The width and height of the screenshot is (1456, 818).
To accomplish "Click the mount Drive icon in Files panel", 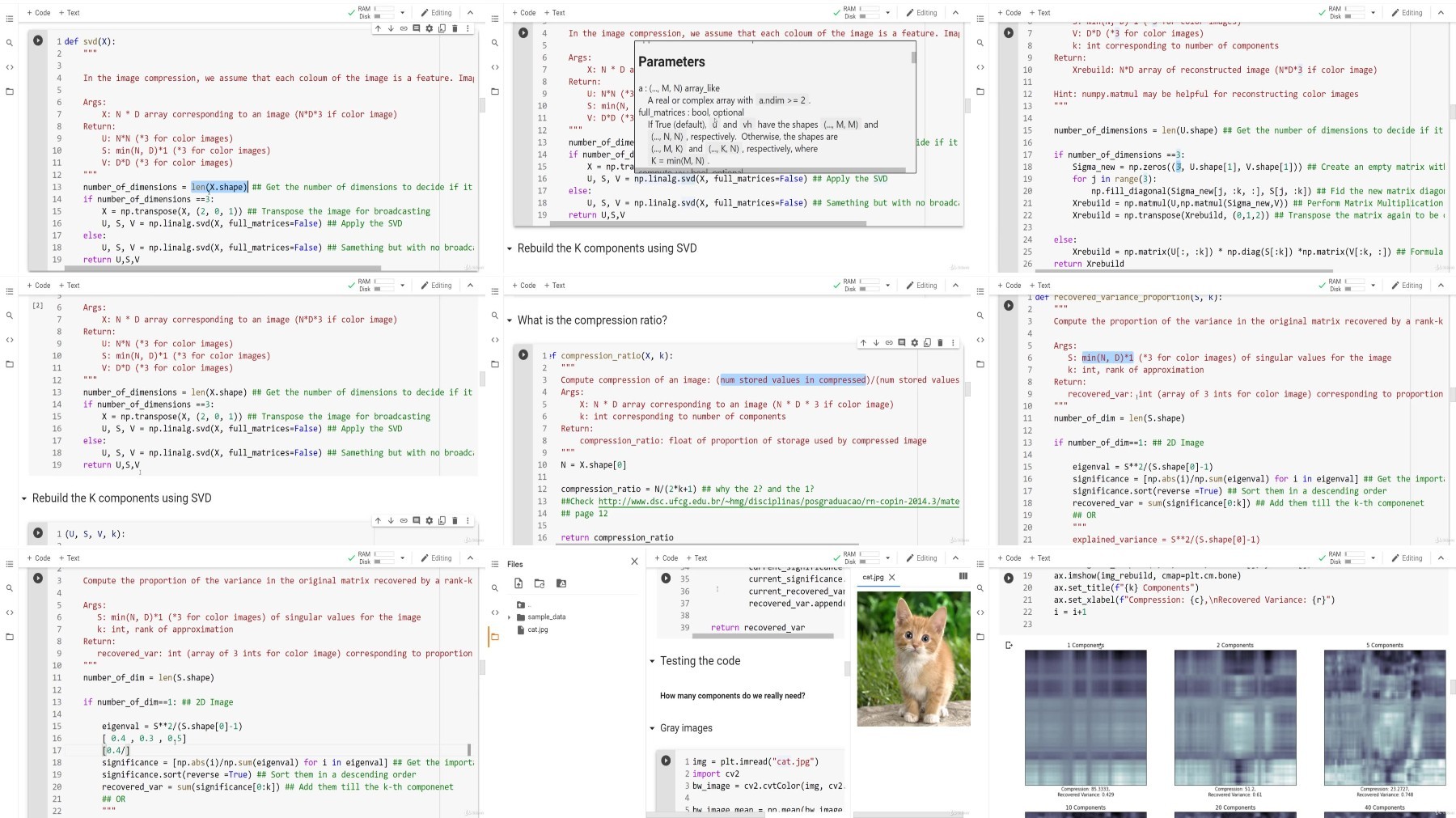I will click(561, 583).
